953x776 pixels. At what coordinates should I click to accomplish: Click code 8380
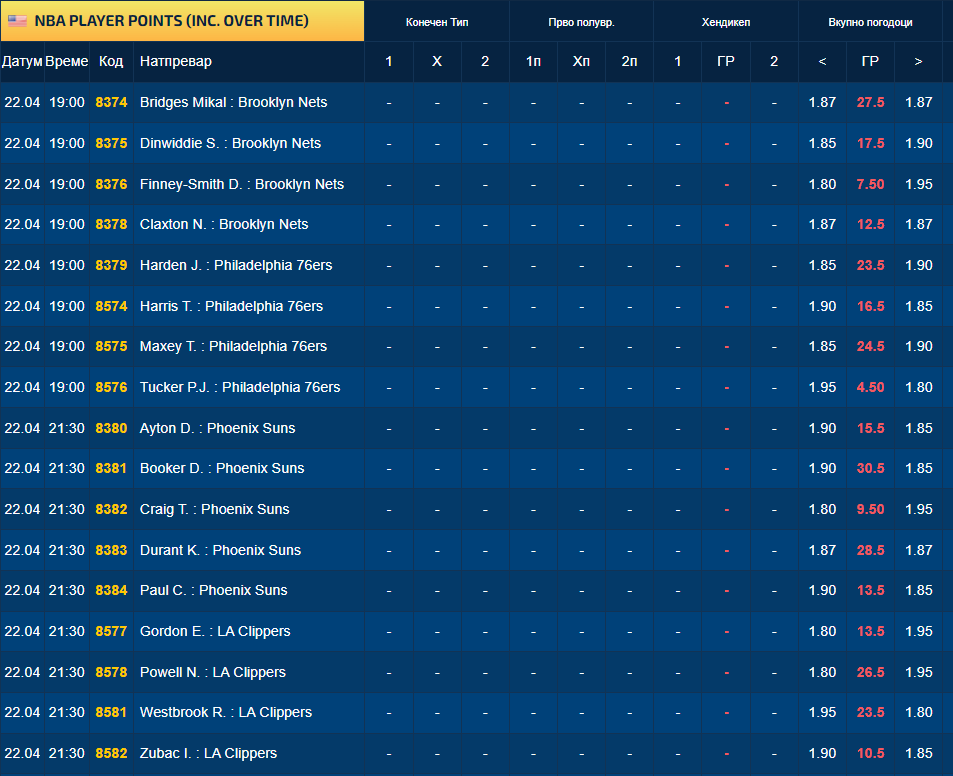tap(111, 428)
